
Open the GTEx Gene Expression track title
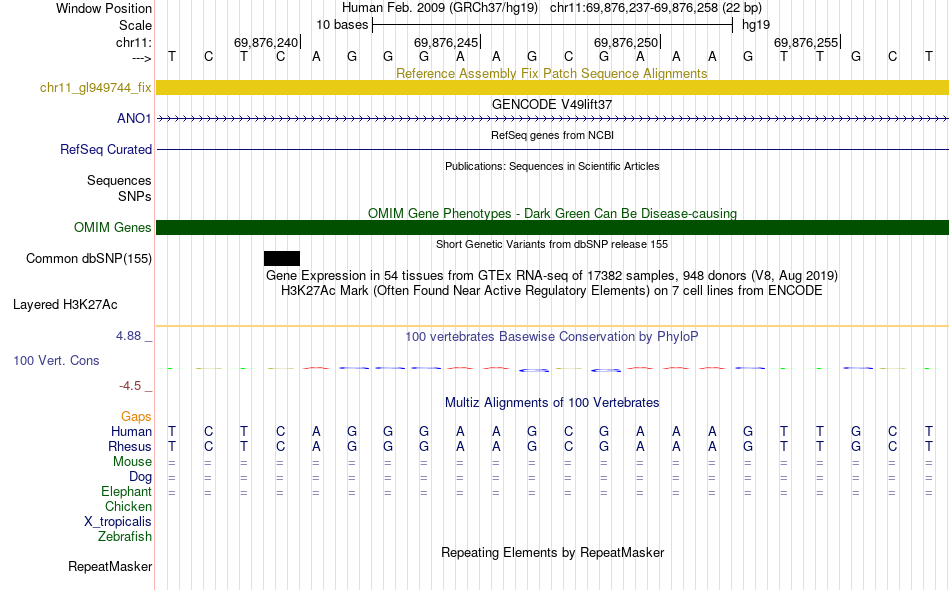tap(551, 276)
